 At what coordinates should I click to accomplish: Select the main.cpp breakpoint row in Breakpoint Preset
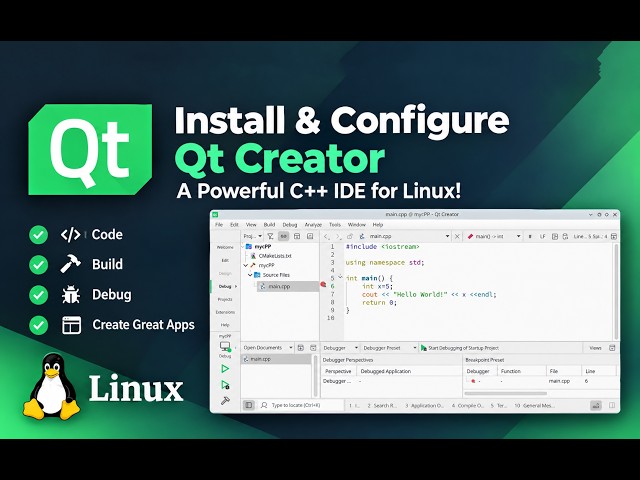pos(540,381)
